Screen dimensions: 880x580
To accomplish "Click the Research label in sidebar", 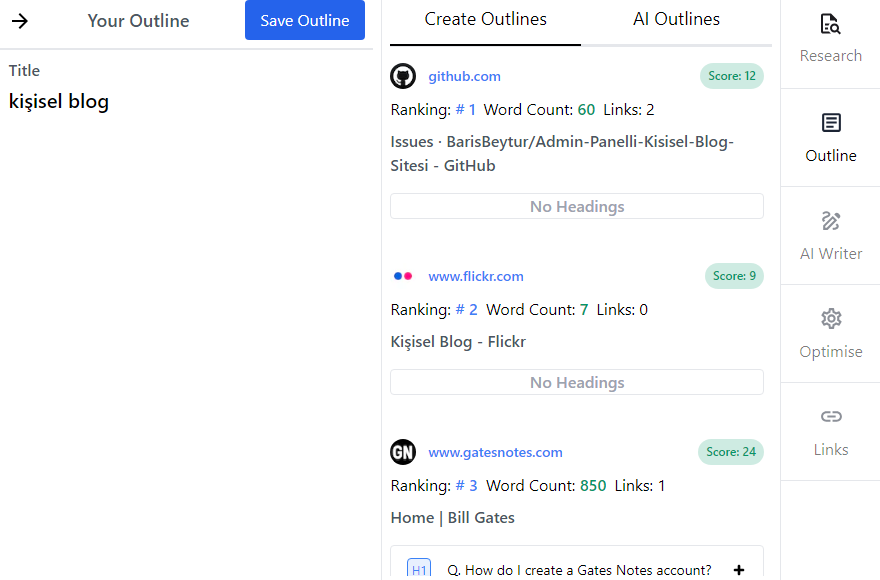I will (831, 56).
